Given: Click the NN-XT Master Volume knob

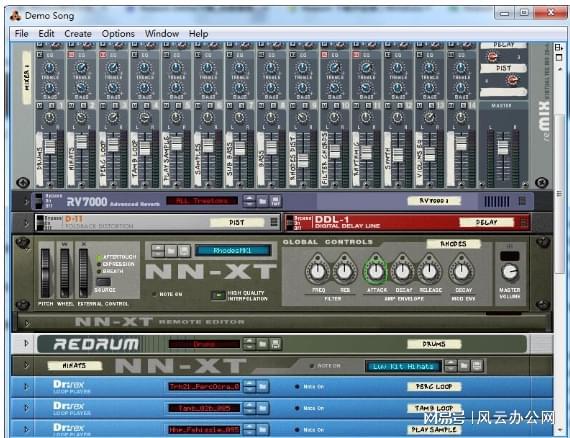Looking at the screenshot, I should [x=510, y=272].
